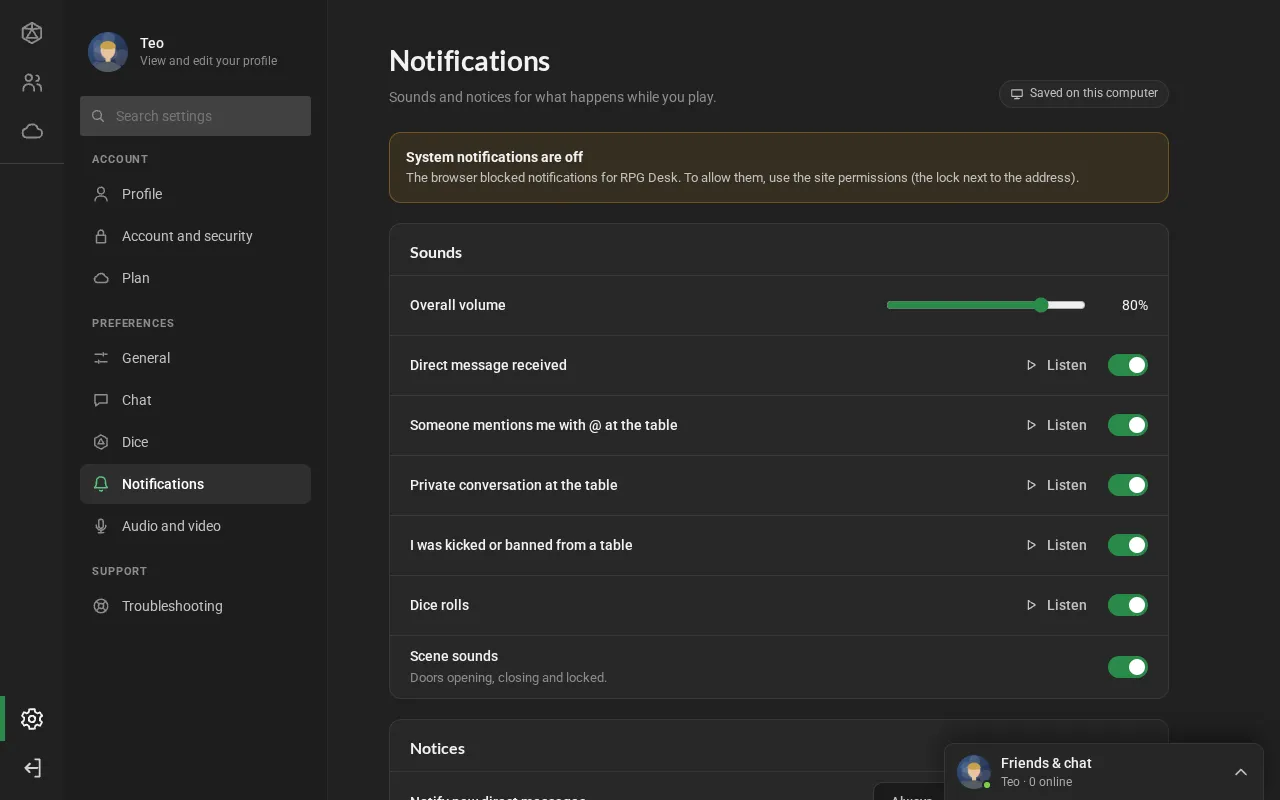Focus the Search settings field
The height and width of the screenshot is (800, 1280).
click(x=195, y=116)
